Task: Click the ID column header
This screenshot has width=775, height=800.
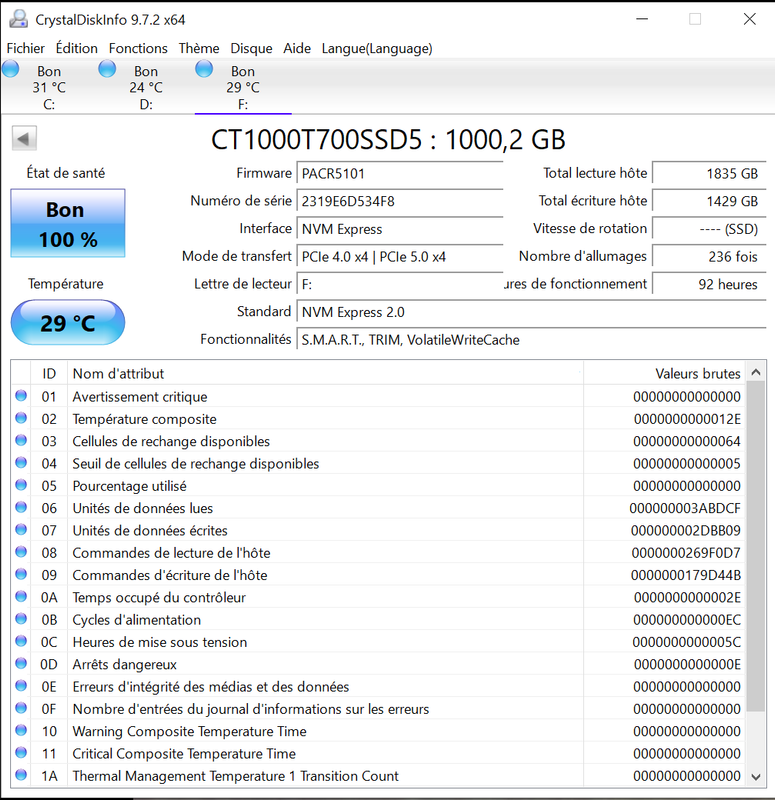Action: pos(49,373)
